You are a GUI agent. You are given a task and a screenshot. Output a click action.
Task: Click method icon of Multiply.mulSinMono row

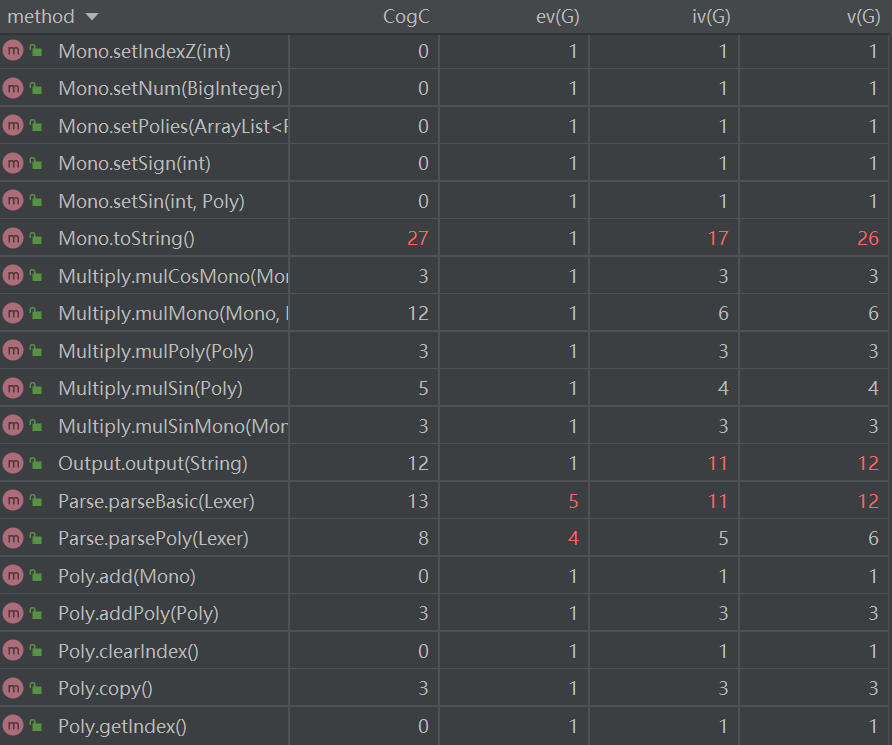13,426
